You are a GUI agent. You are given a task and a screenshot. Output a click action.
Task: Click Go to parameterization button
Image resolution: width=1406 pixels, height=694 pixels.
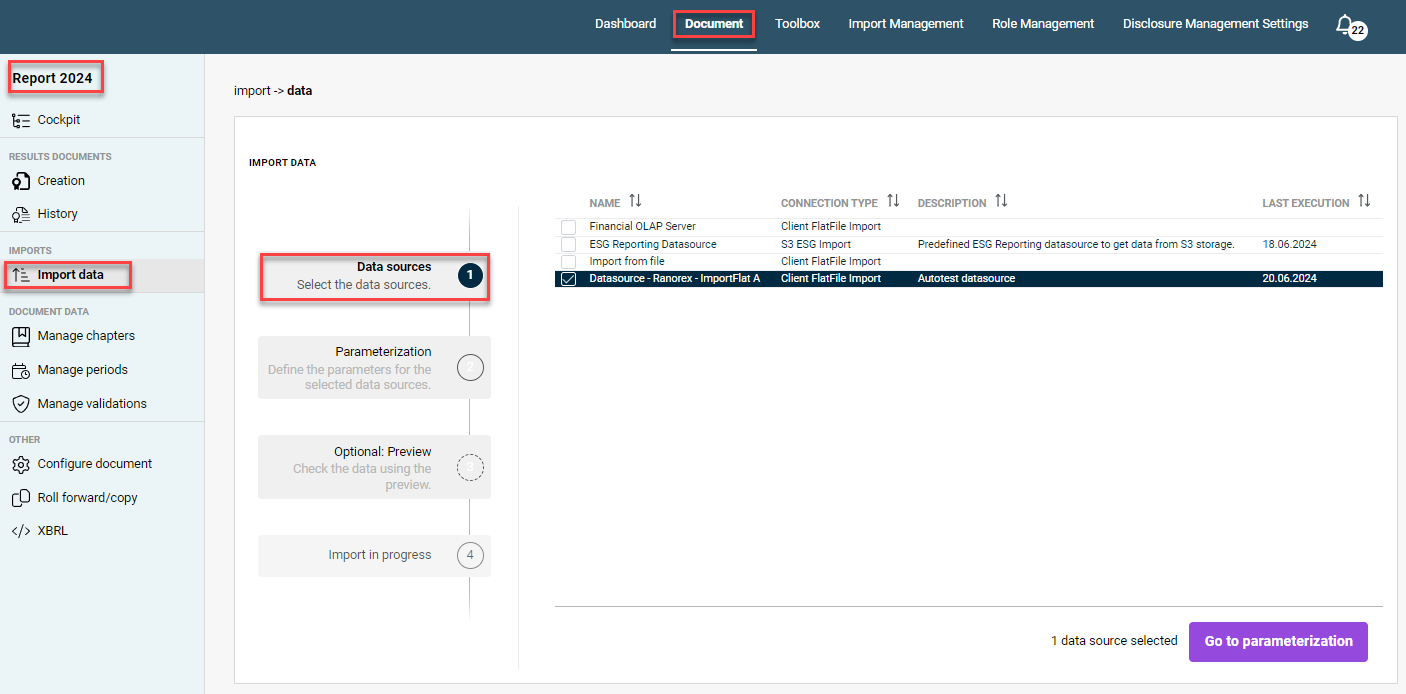click(x=1278, y=641)
